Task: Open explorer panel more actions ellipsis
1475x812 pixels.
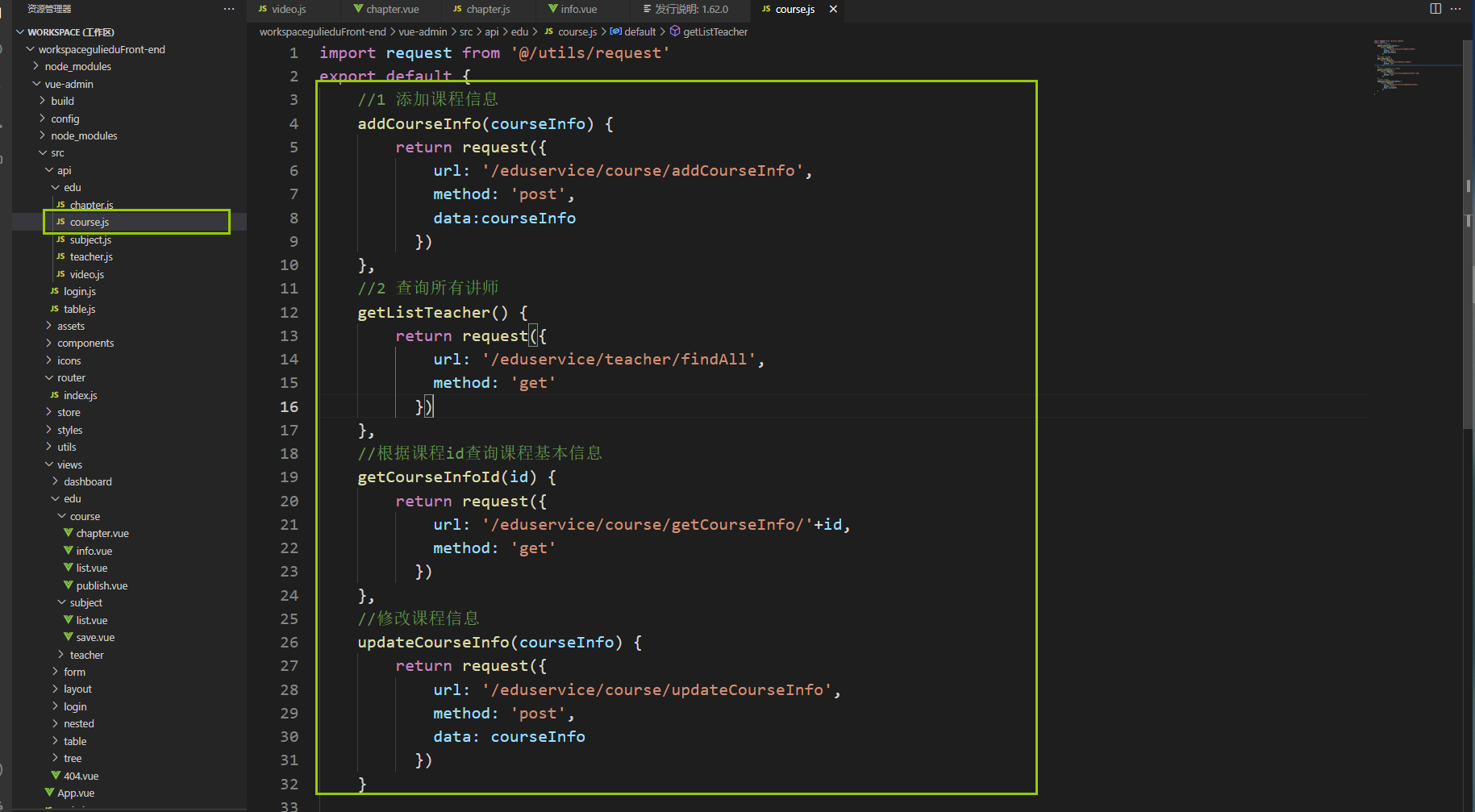Action: pyautogui.click(x=229, y=9)
